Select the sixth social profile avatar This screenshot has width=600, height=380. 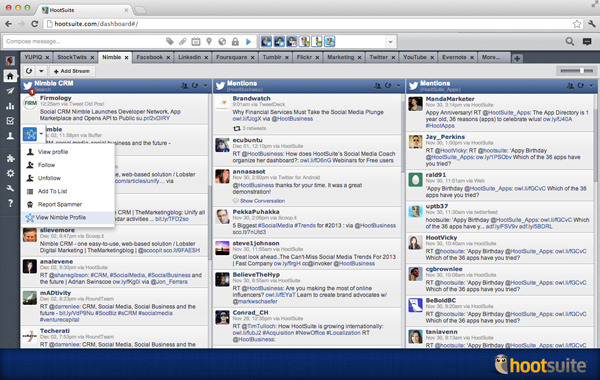point(330,41)
